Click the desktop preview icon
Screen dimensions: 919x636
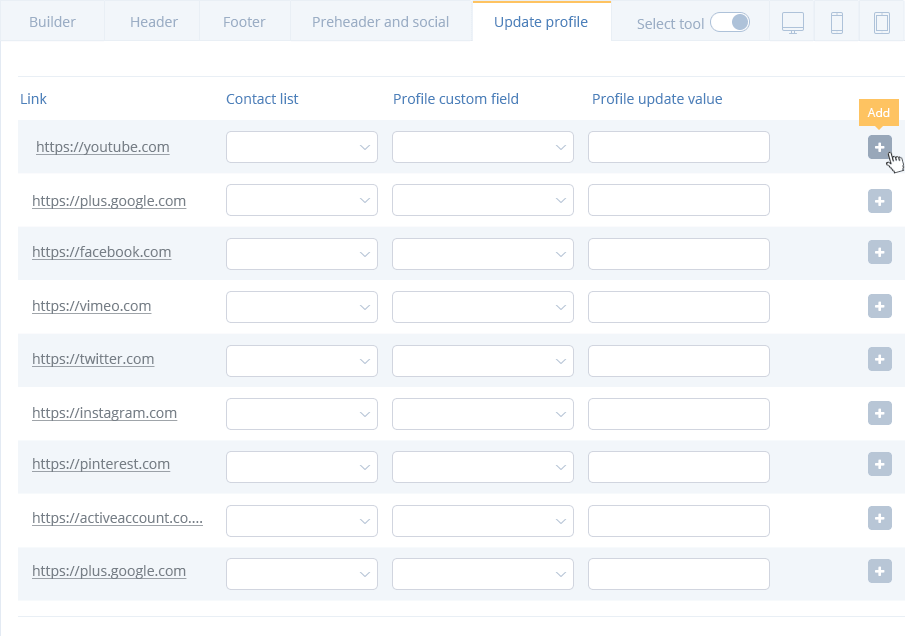[793, 22]
